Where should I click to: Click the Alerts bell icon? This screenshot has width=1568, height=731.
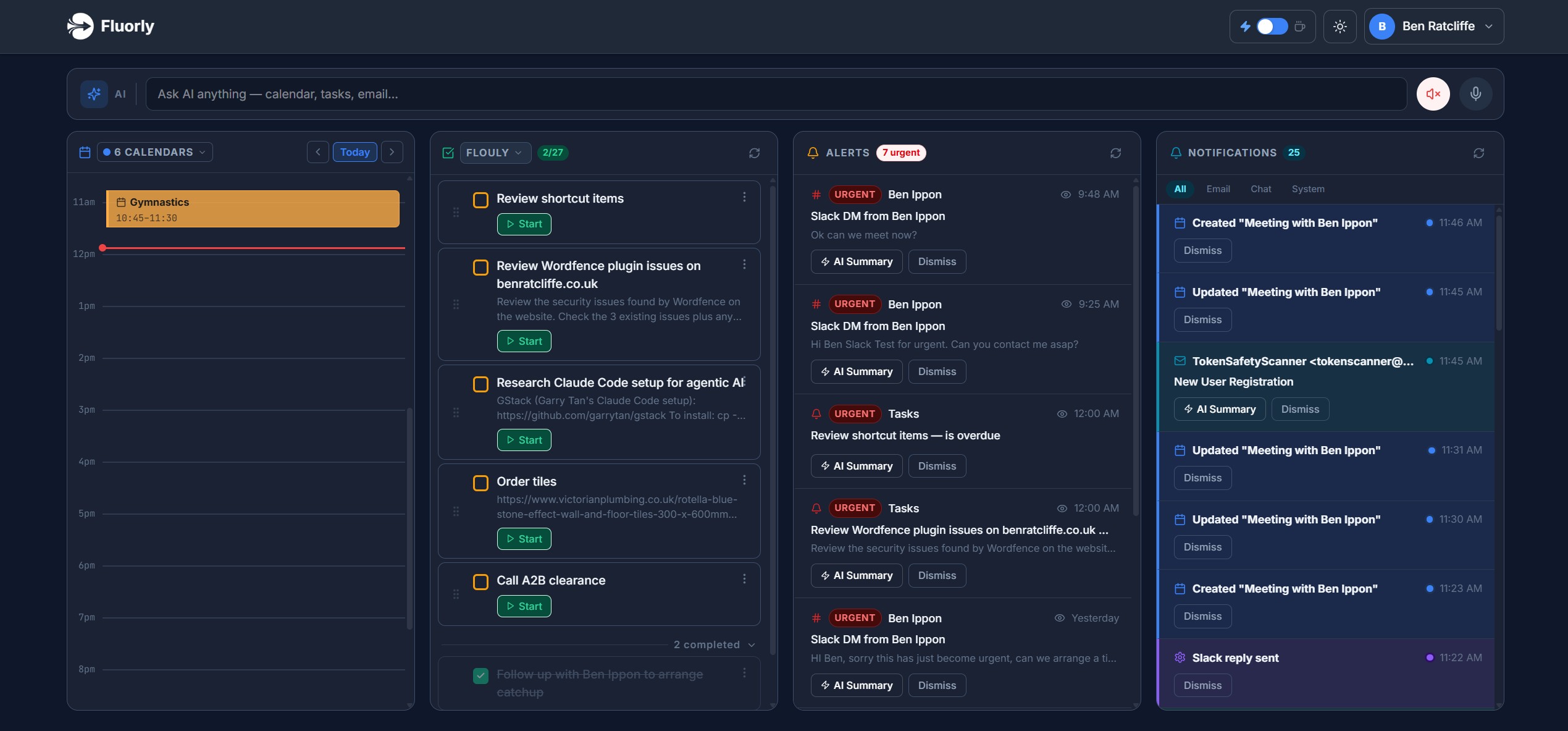click(x=813, y=153)
